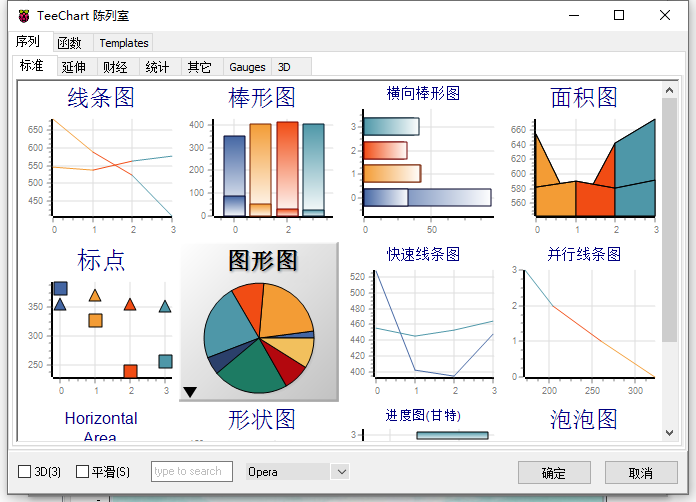The image size is (696, 502).
Task: Select the 统计 sub-tab
Action: pos(160,67)
